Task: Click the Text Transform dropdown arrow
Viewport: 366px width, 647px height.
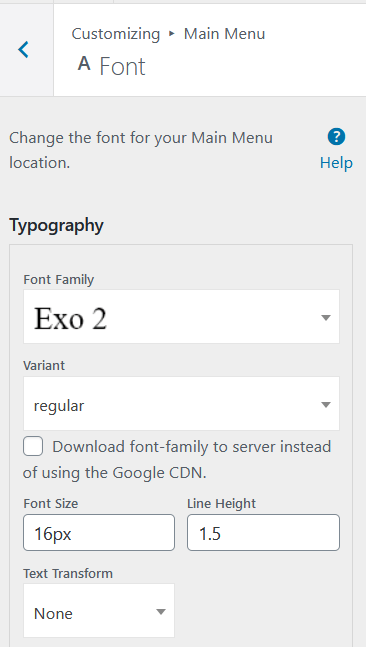Action: pyautogui.click(x=161, y=612)
